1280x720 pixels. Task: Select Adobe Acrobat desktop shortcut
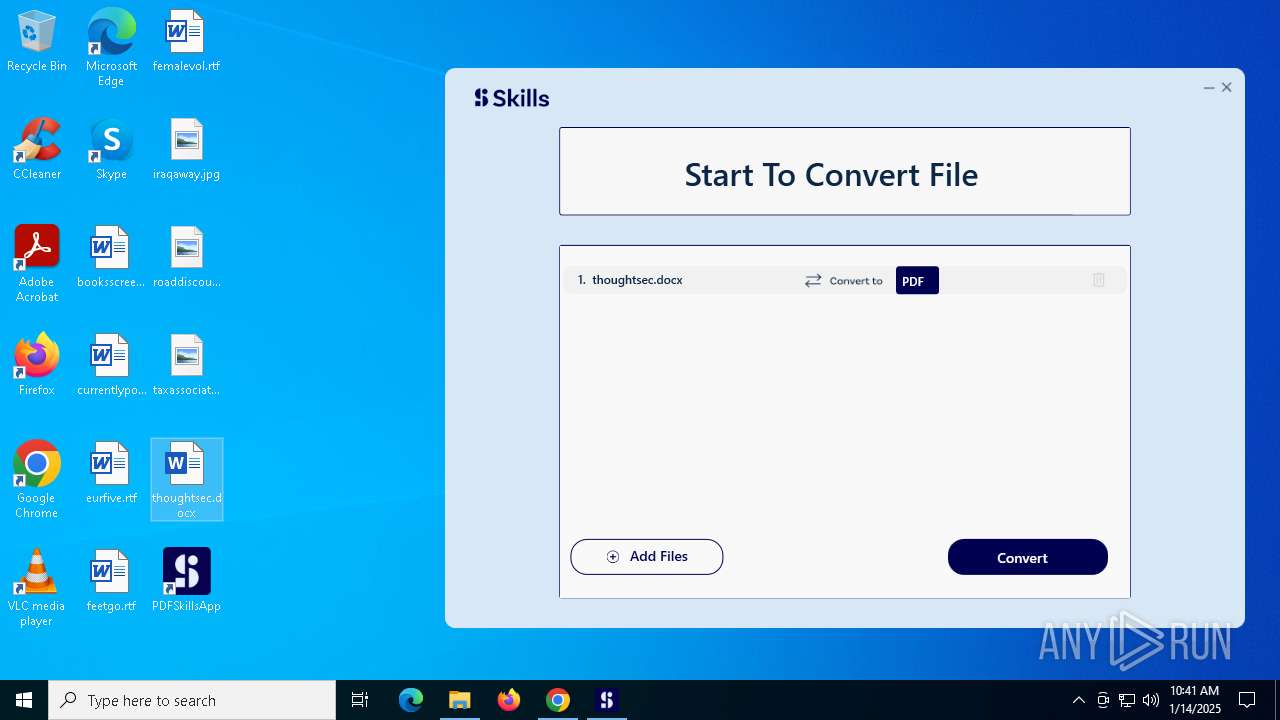pos(37,264)
